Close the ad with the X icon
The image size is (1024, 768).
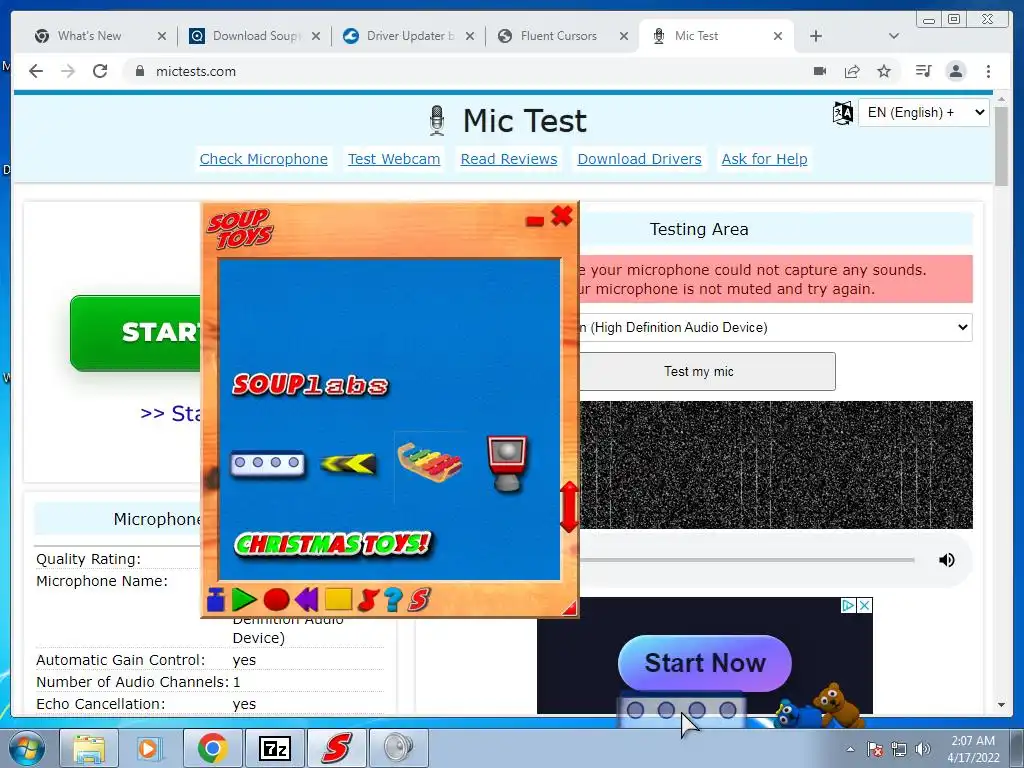pyautogui.click(x=864, y=605)
